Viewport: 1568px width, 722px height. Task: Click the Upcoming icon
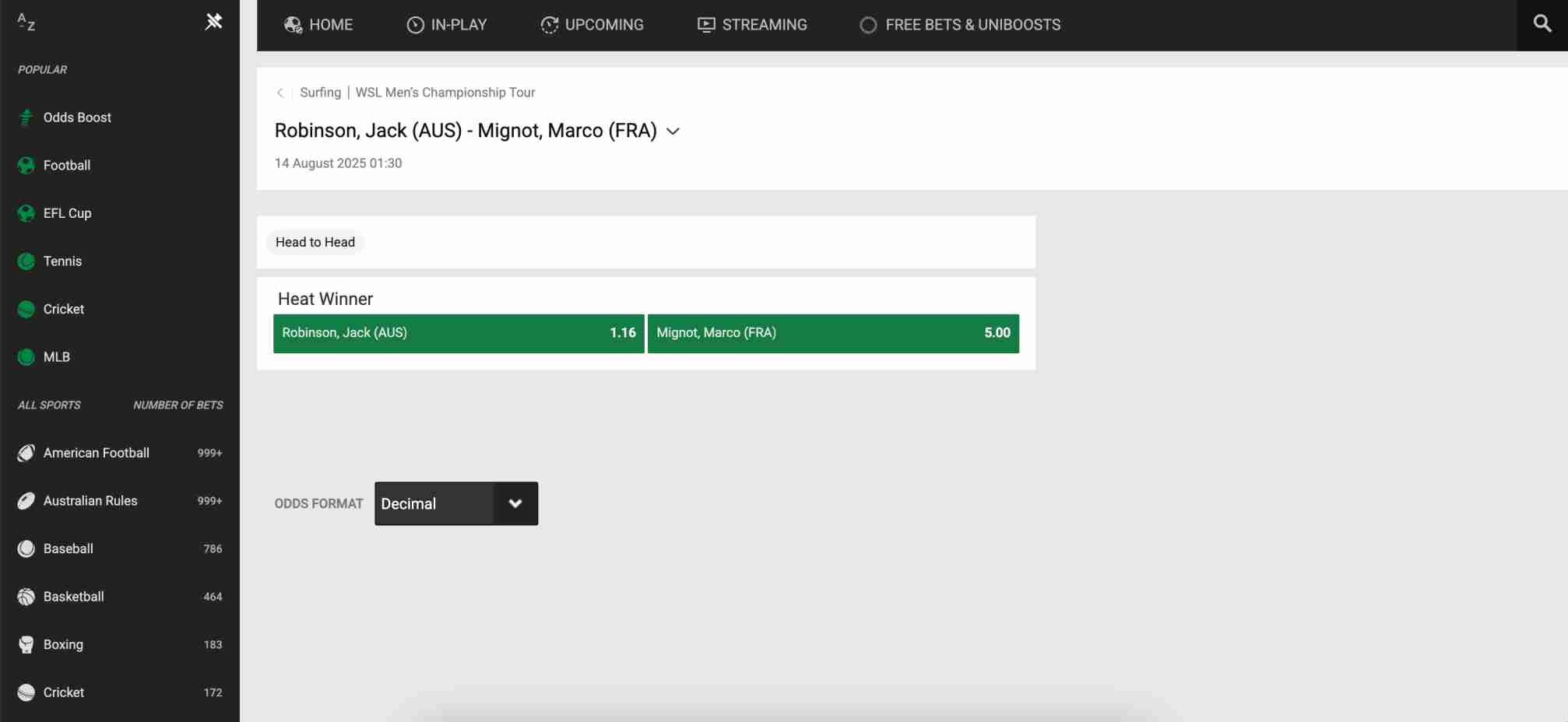[x=550, y=25]
